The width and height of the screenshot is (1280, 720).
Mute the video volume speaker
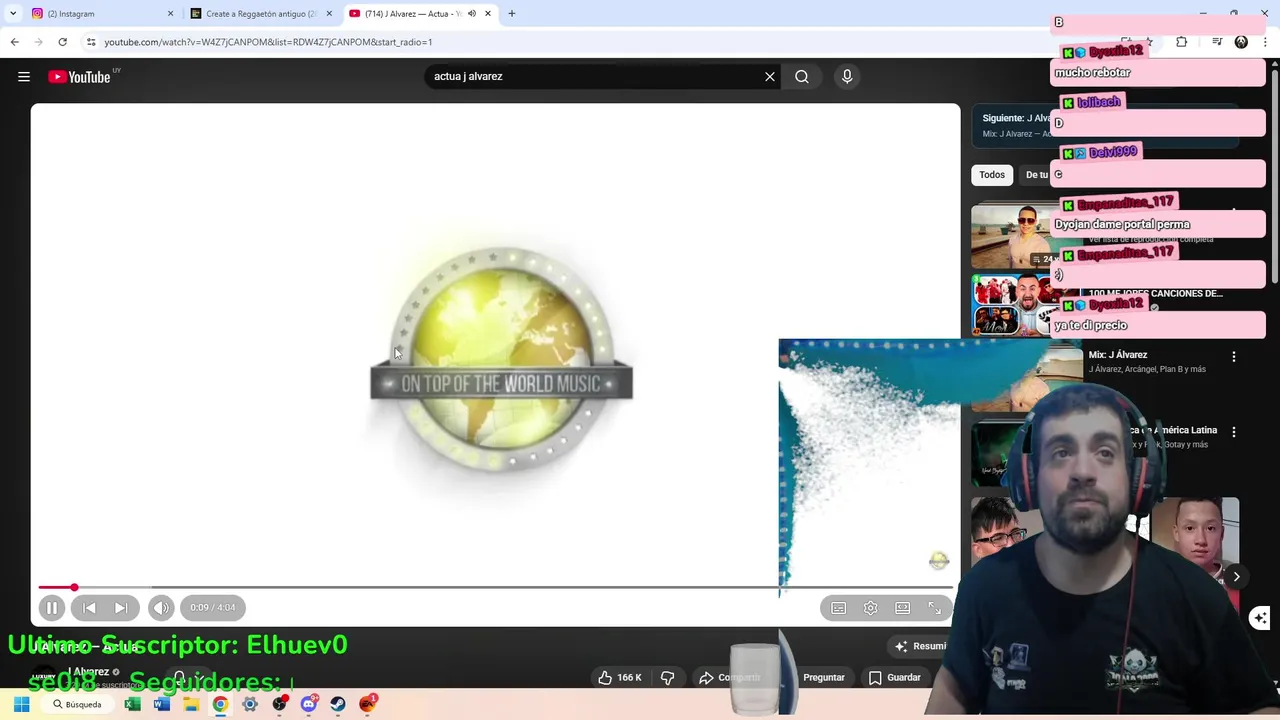[161, 607]
